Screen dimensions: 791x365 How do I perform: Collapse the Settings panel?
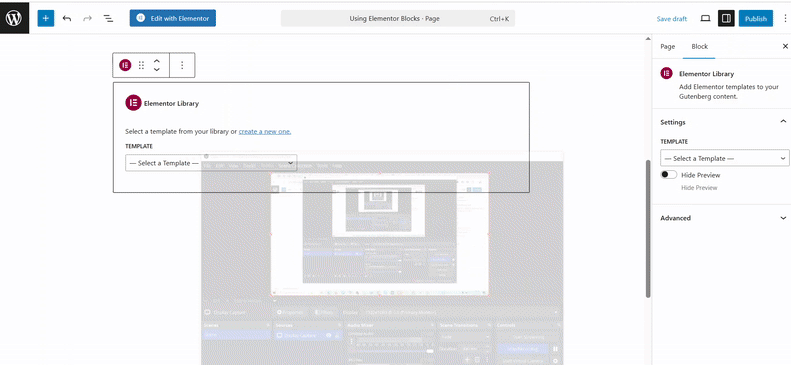721,122
